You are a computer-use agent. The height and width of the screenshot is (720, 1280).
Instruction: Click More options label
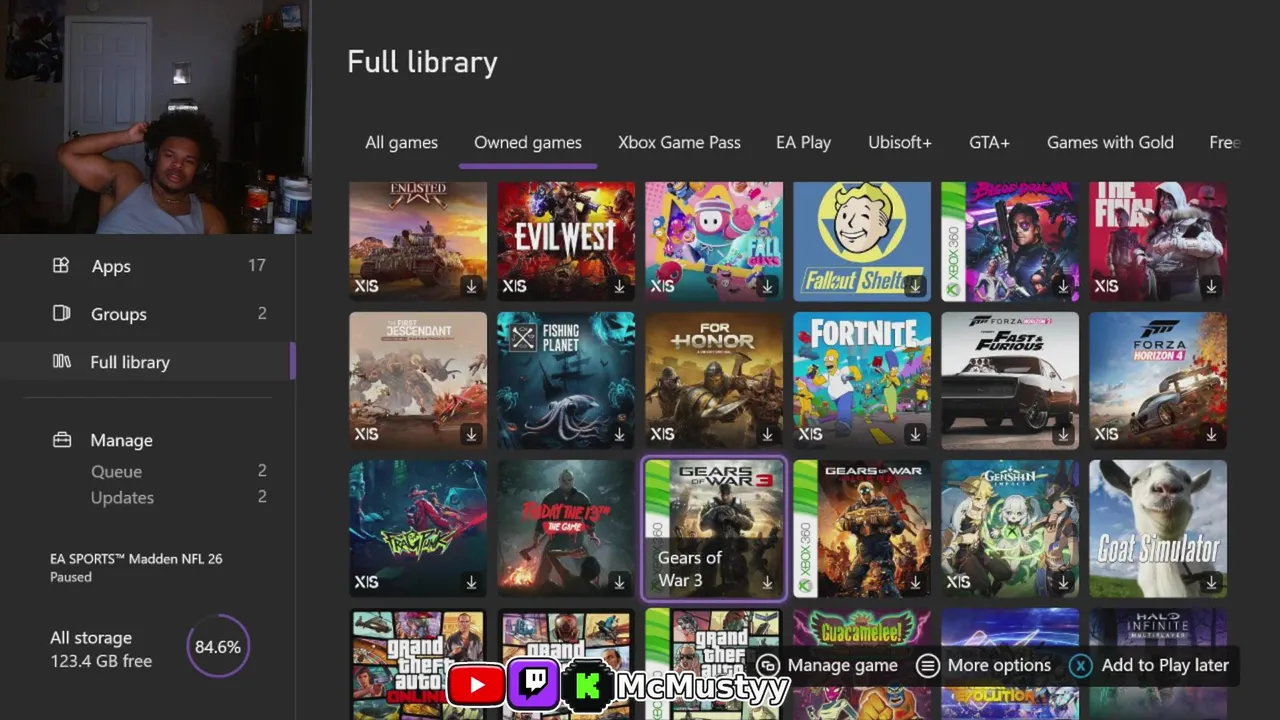[x=999, y=665]
